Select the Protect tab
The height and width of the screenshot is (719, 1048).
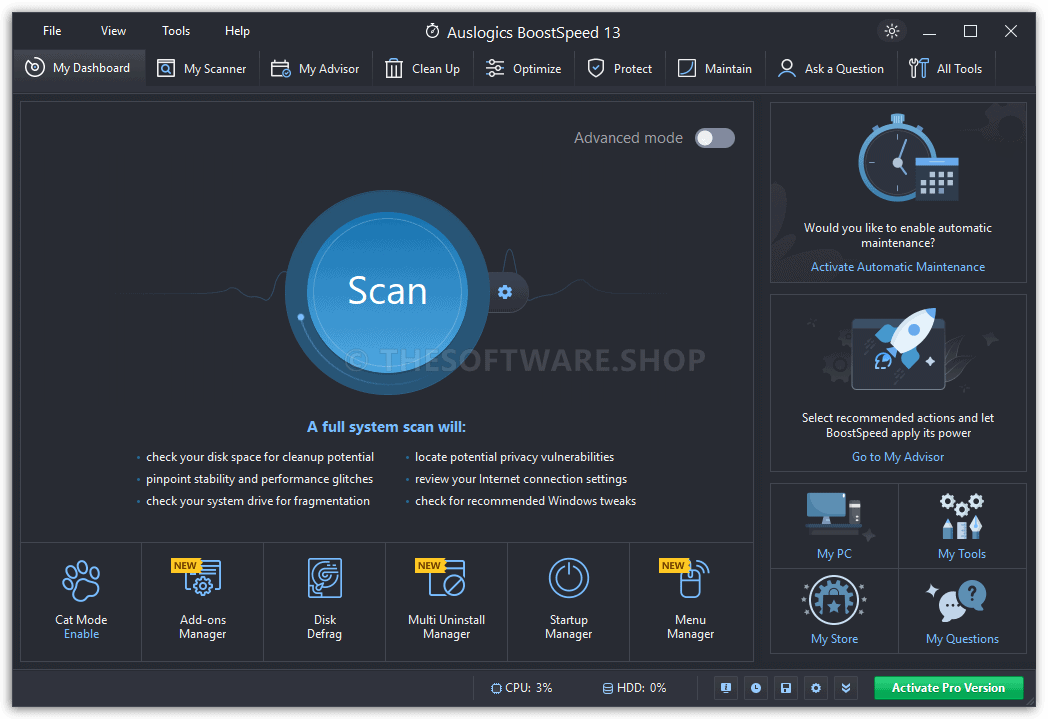[x=620, y=68]
